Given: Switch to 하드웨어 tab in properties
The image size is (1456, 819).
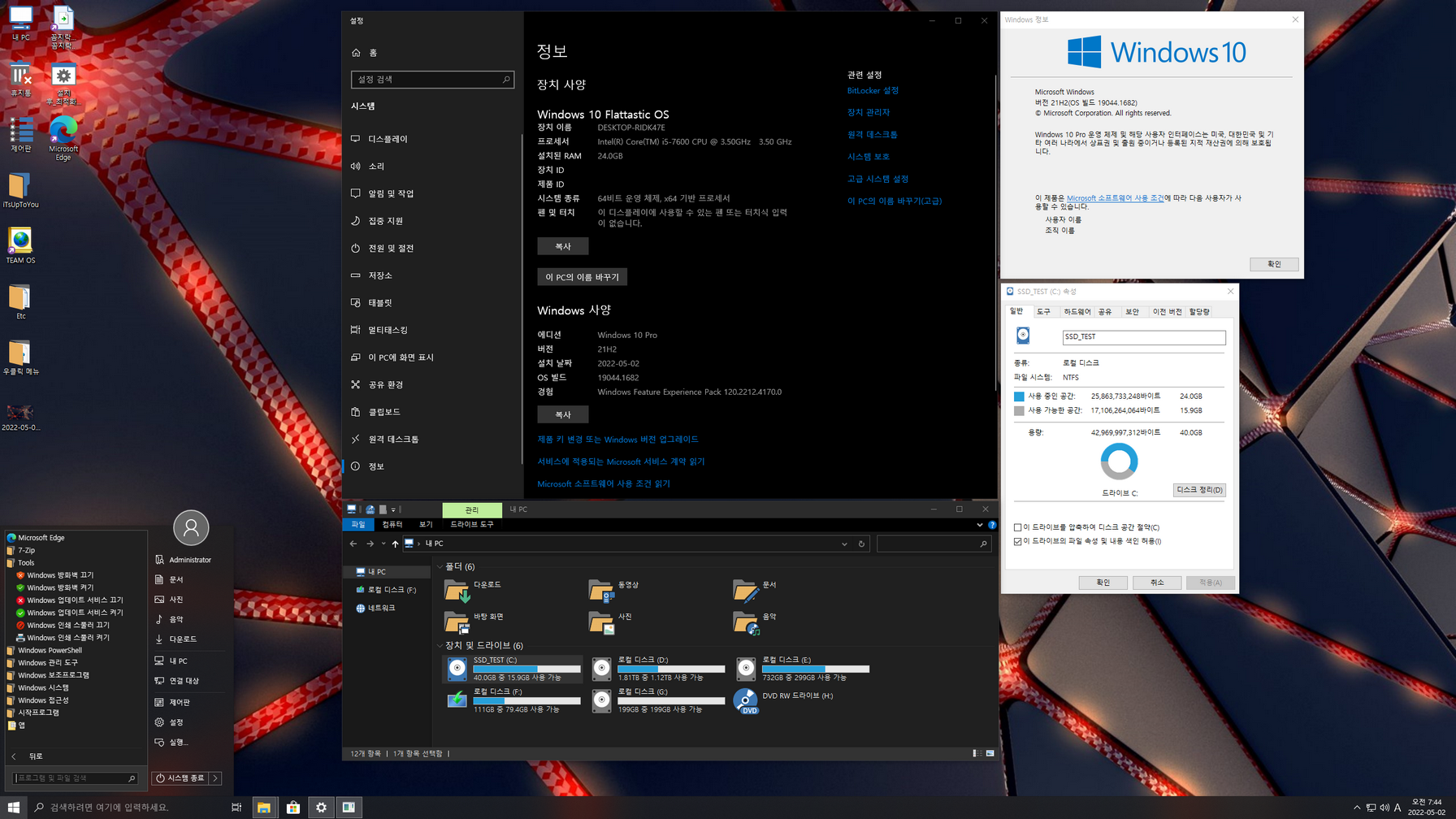Looking at the screenshot, I should 1077,312.
